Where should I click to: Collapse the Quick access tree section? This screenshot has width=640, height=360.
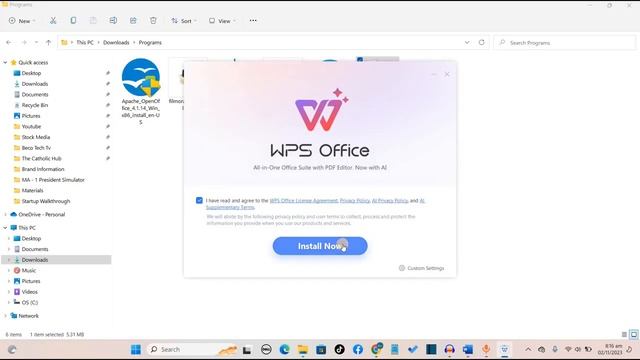pos(5,62)
